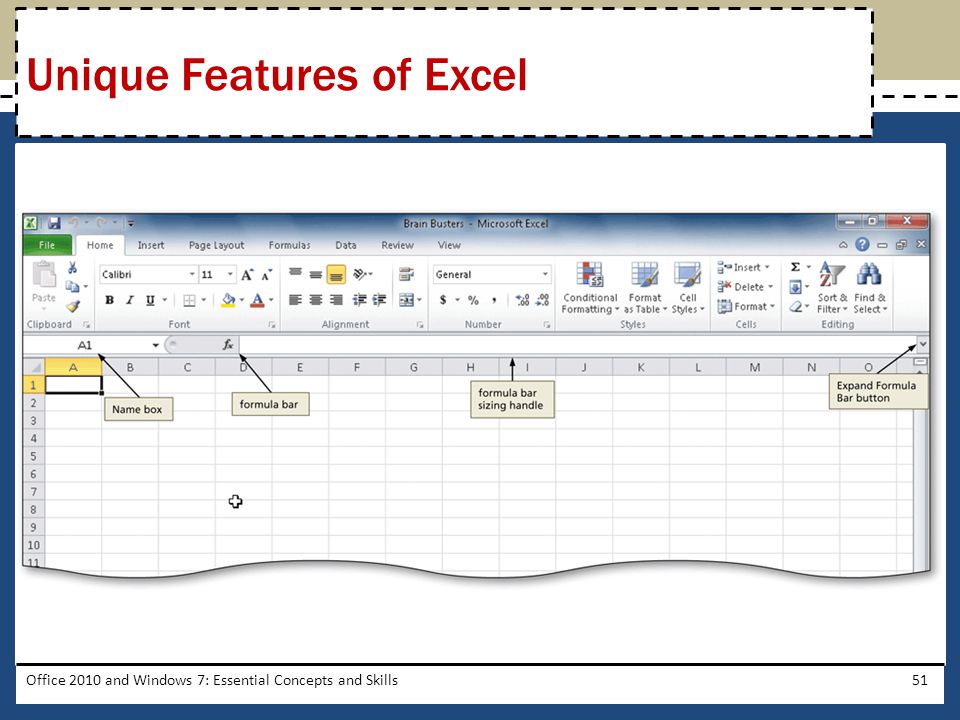Apply Percent Style format
The width and height of the screenshot is (960, 720).
point(473,300)
